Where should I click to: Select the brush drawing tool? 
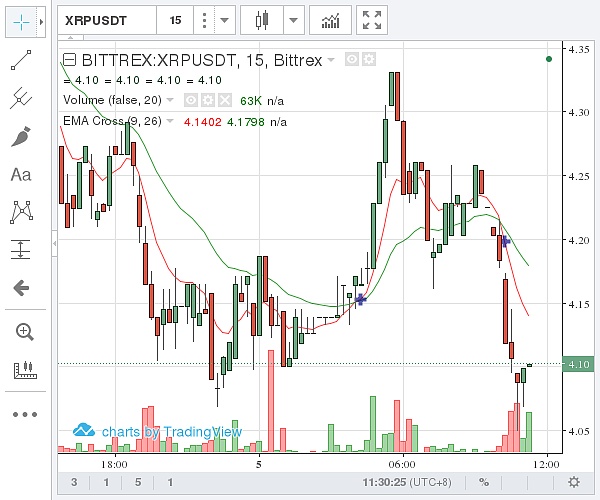21,137
